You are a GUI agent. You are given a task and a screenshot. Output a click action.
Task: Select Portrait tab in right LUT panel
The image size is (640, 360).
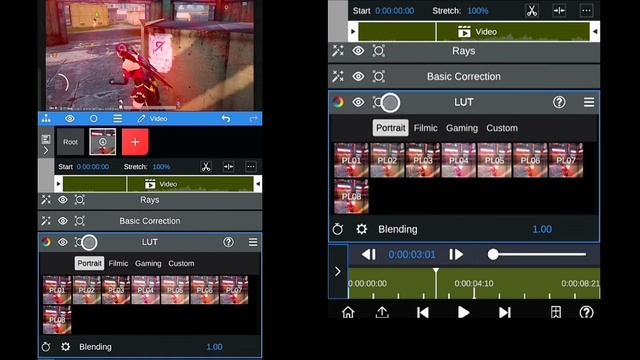[x=391, y=128]
